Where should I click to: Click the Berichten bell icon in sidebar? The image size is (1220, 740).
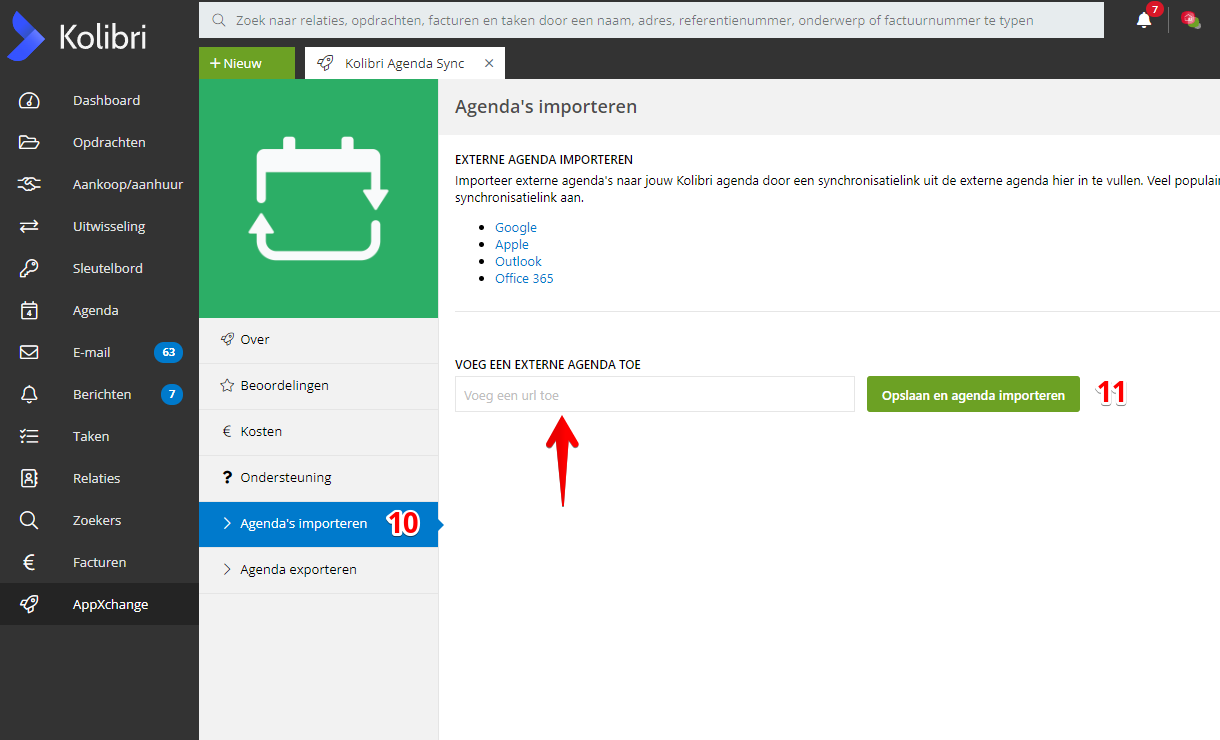point(29,394)
